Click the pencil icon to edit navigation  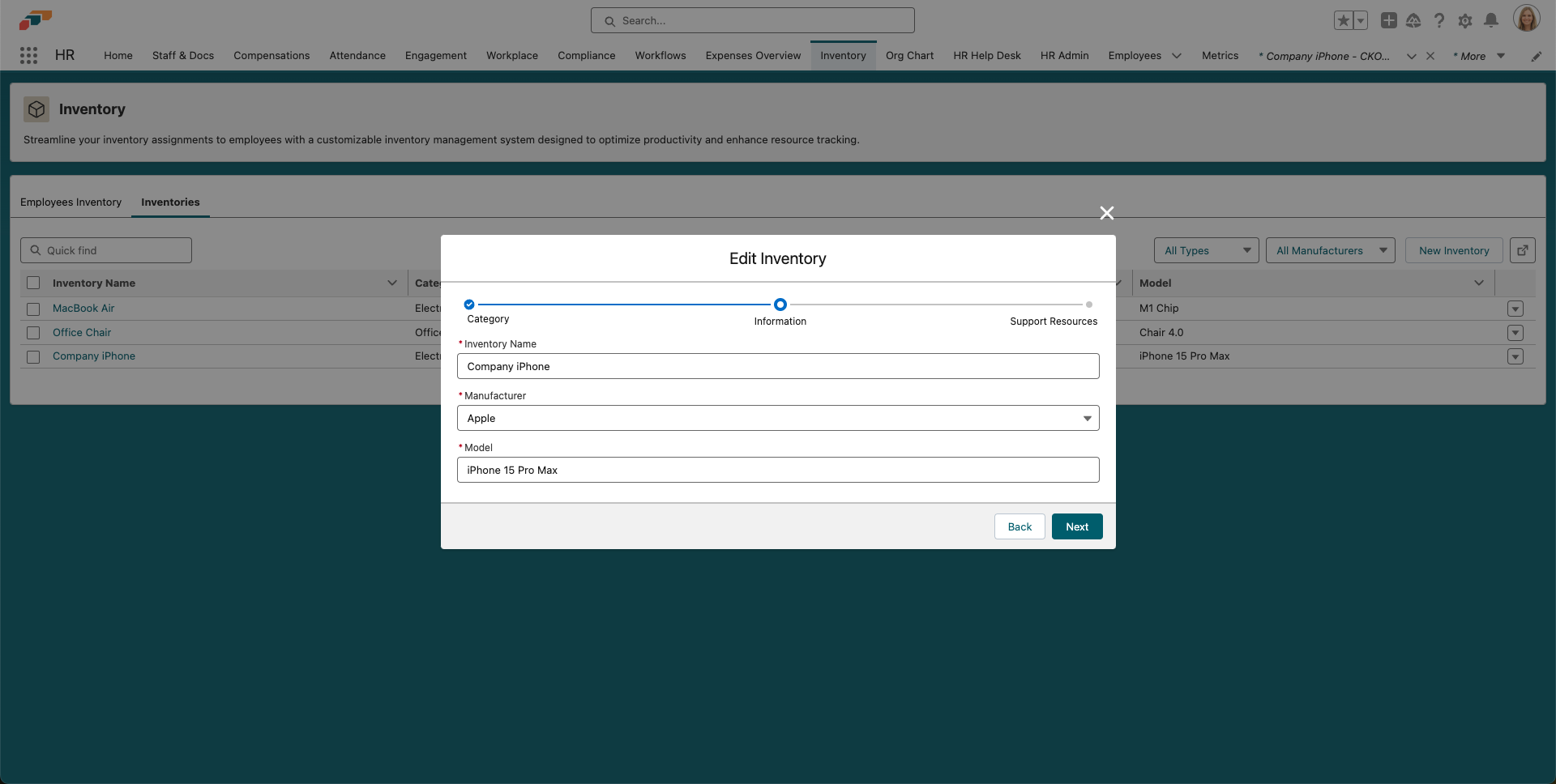point(1536,56)
